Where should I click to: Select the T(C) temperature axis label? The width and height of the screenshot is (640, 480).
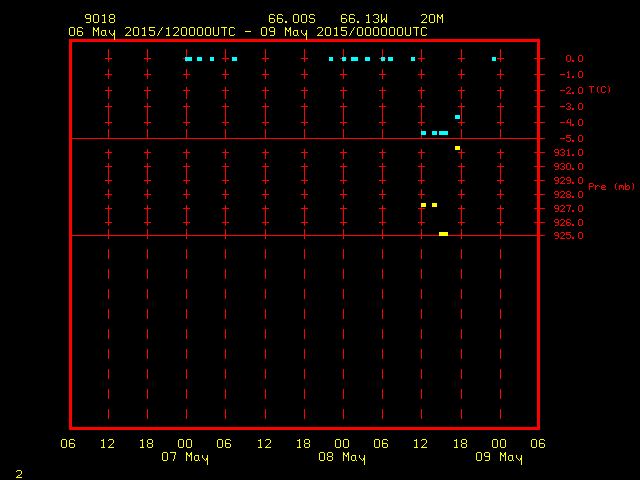[600, 90]
